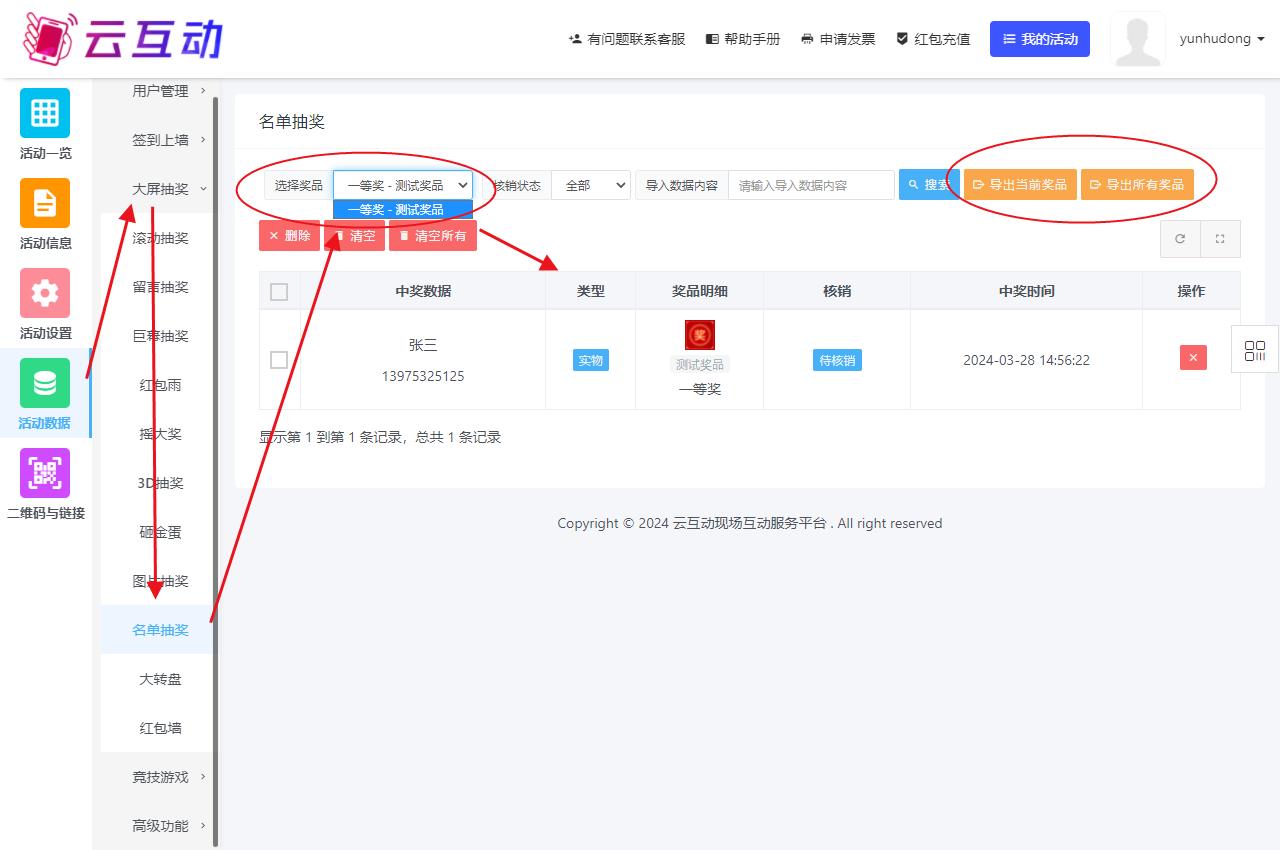The image size is (1280, 850).
Task: Click the 我的活动 button
Action: [x=1039, y=39]
